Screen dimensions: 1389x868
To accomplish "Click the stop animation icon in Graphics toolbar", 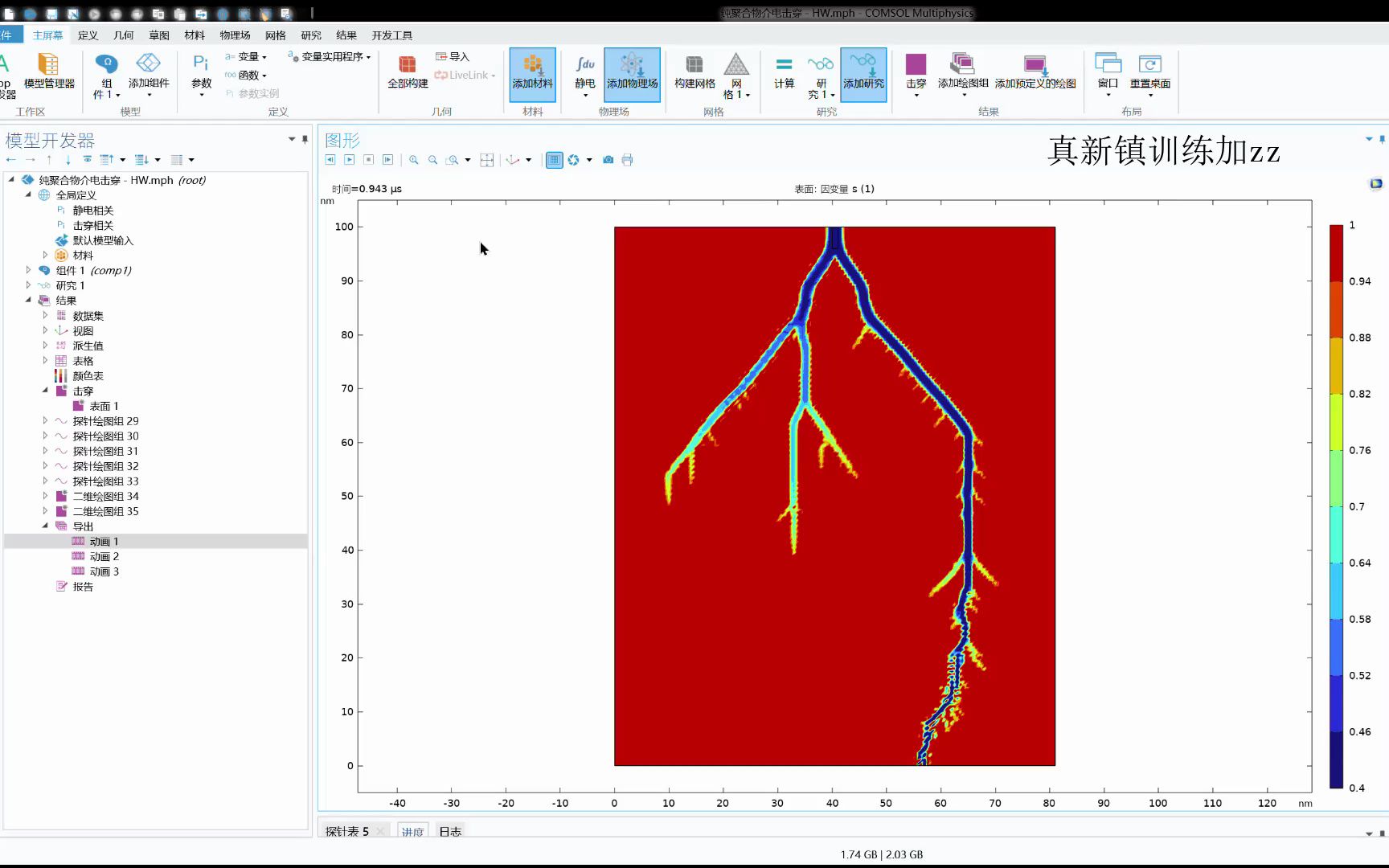I will pyautogui.click(x=368, y=160).
